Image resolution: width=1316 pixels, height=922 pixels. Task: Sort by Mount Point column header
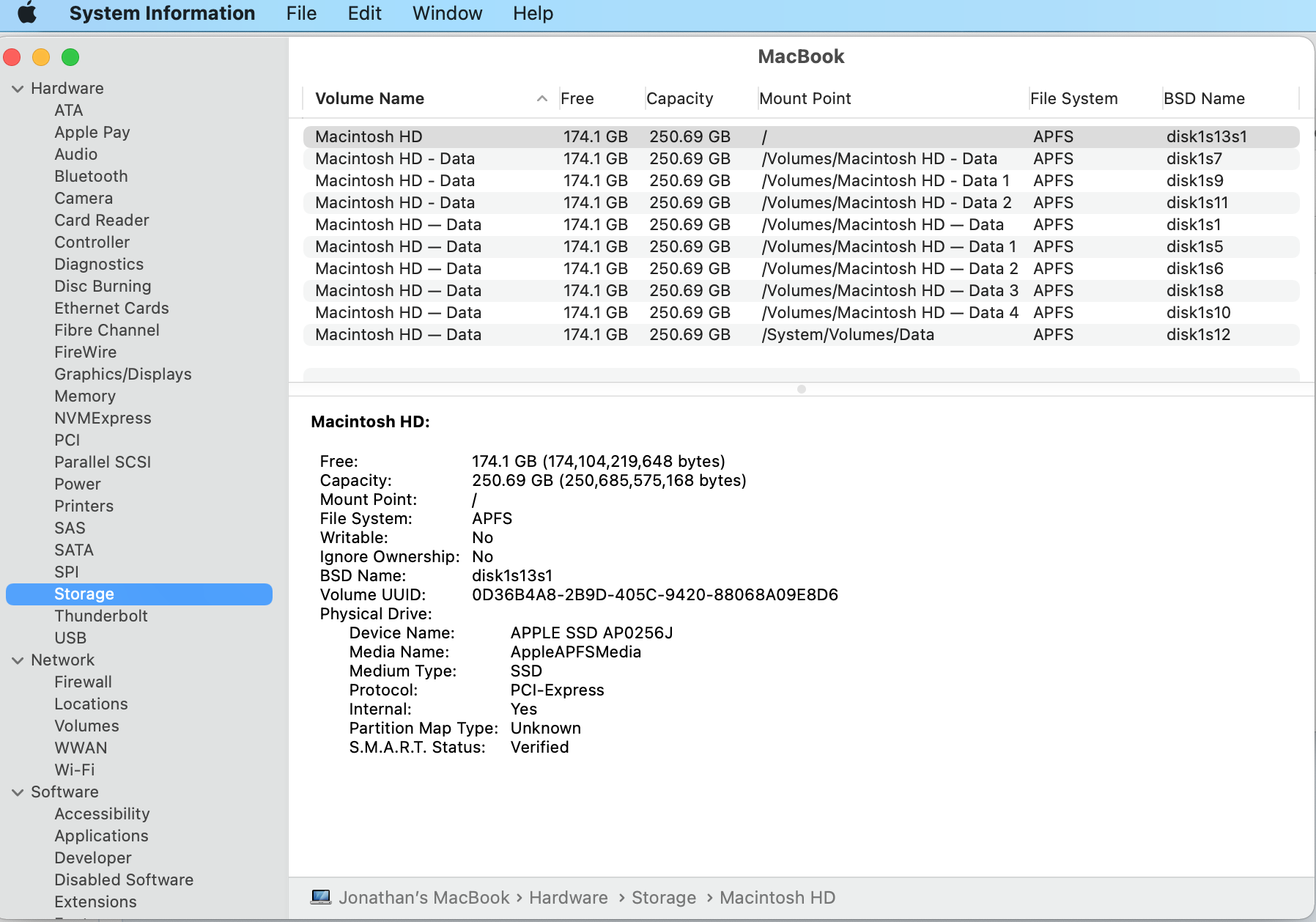tap(805, 98)
